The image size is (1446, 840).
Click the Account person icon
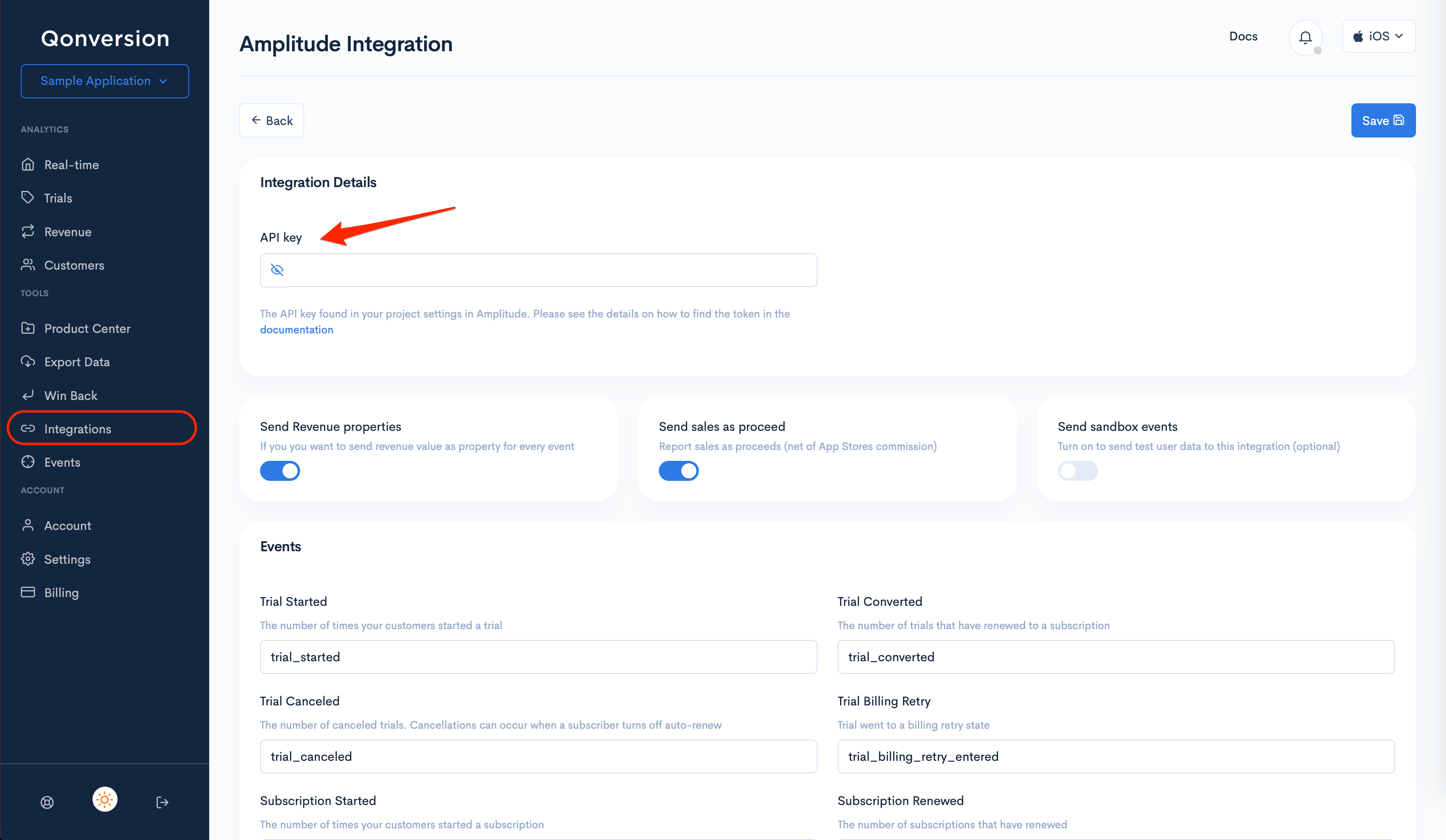tap(28, 525)
